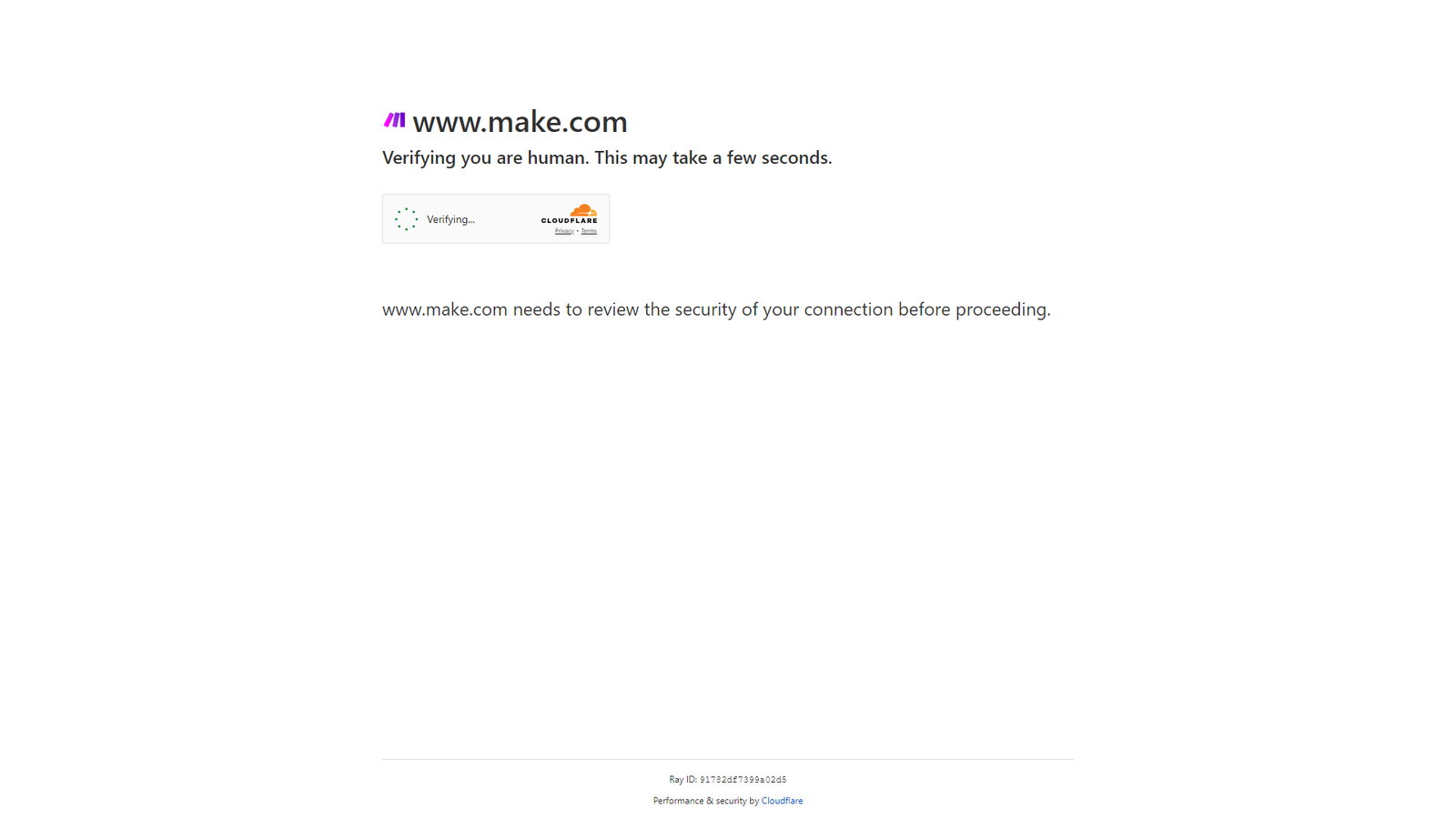Click the dot separator between Privacy and Terms
Viewport: 1456px width, 819px height.
click(577, 231)
